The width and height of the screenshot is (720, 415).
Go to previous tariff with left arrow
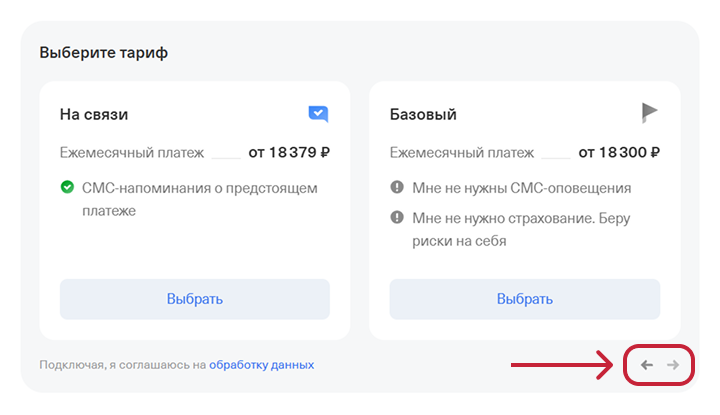[x=646, y=365]
